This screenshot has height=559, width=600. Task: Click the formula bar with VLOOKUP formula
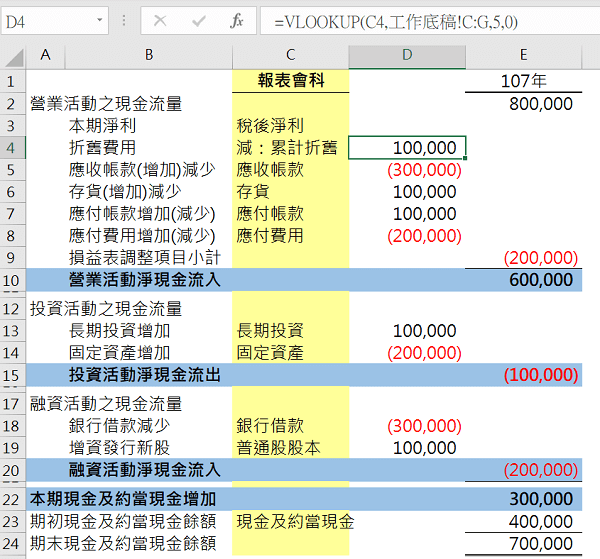430,22
